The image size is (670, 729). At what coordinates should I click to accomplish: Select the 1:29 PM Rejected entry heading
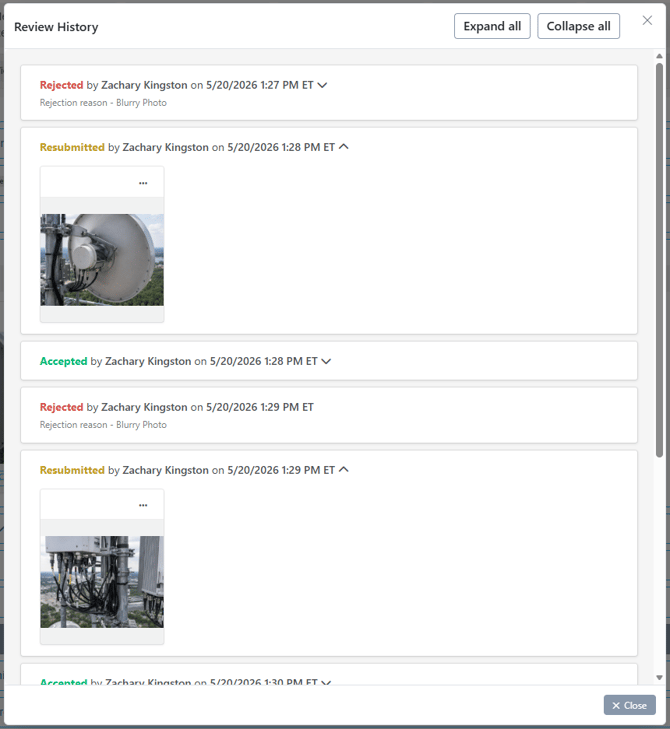177,407
